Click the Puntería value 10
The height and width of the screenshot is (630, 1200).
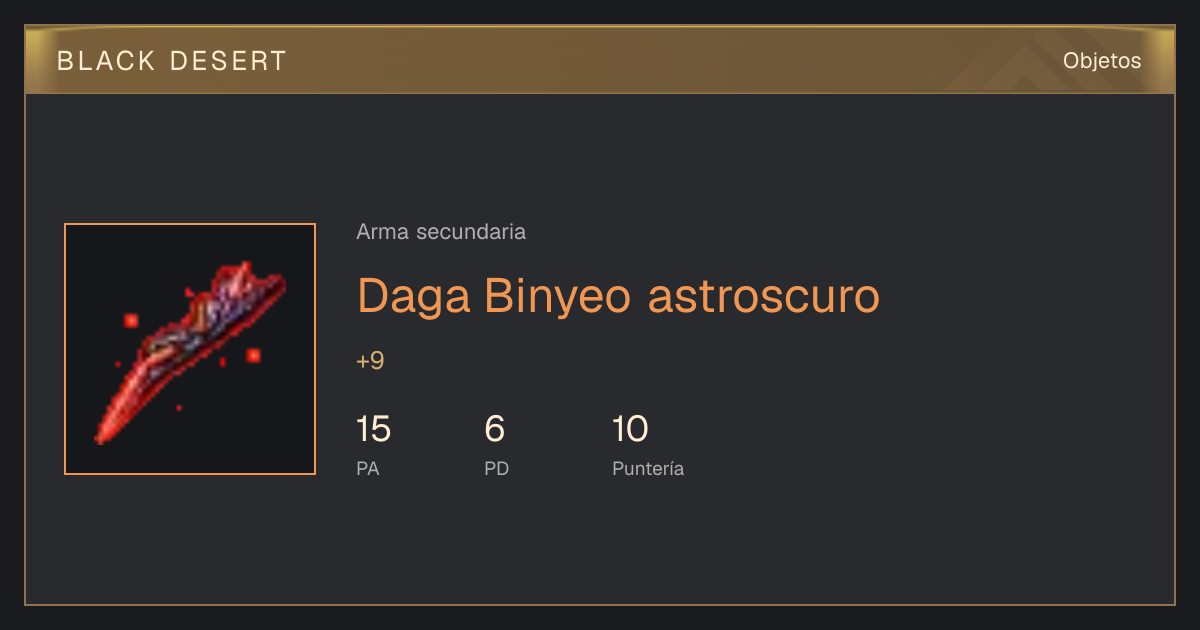click(630, 429)
